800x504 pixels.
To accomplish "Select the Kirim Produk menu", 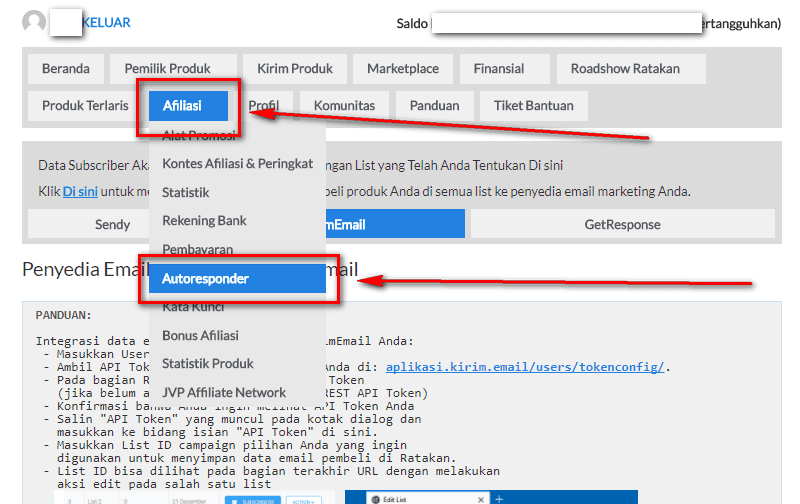I will tap(295, 69).
